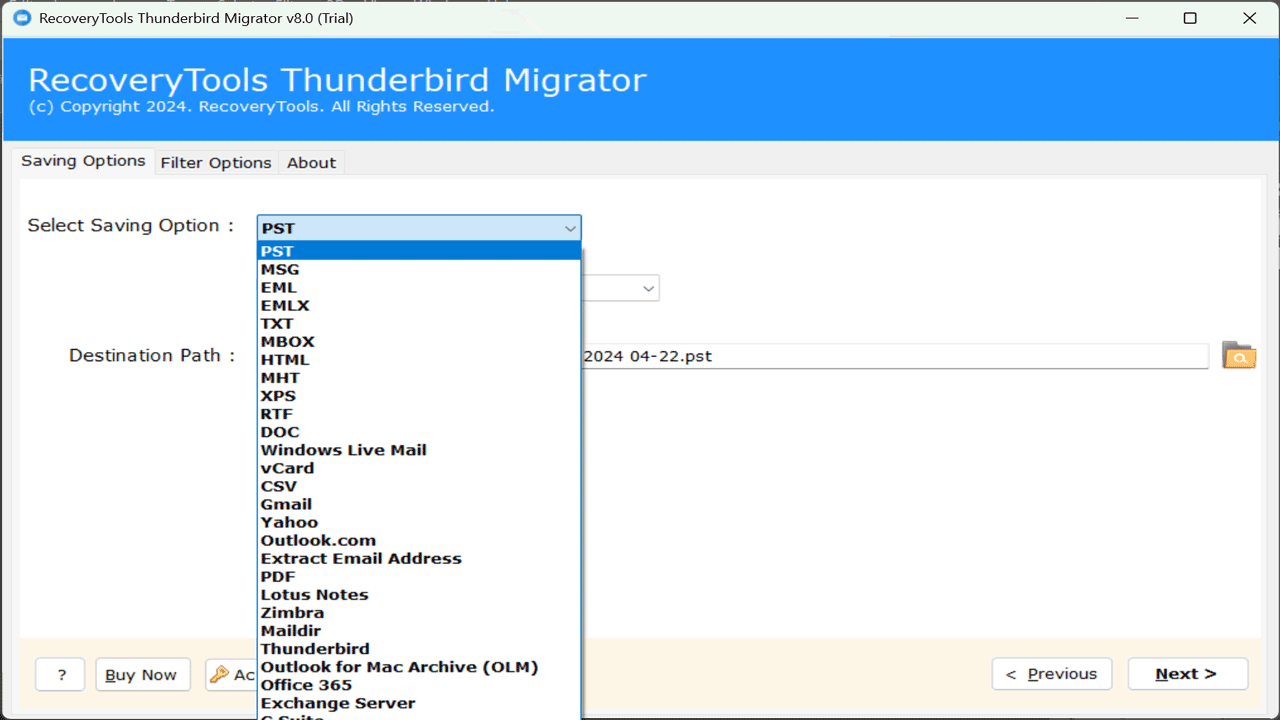Select Outlook.com in the list
Image resolution: width=1280 pixels, height=720 pixels.
[x=419, y=540]
